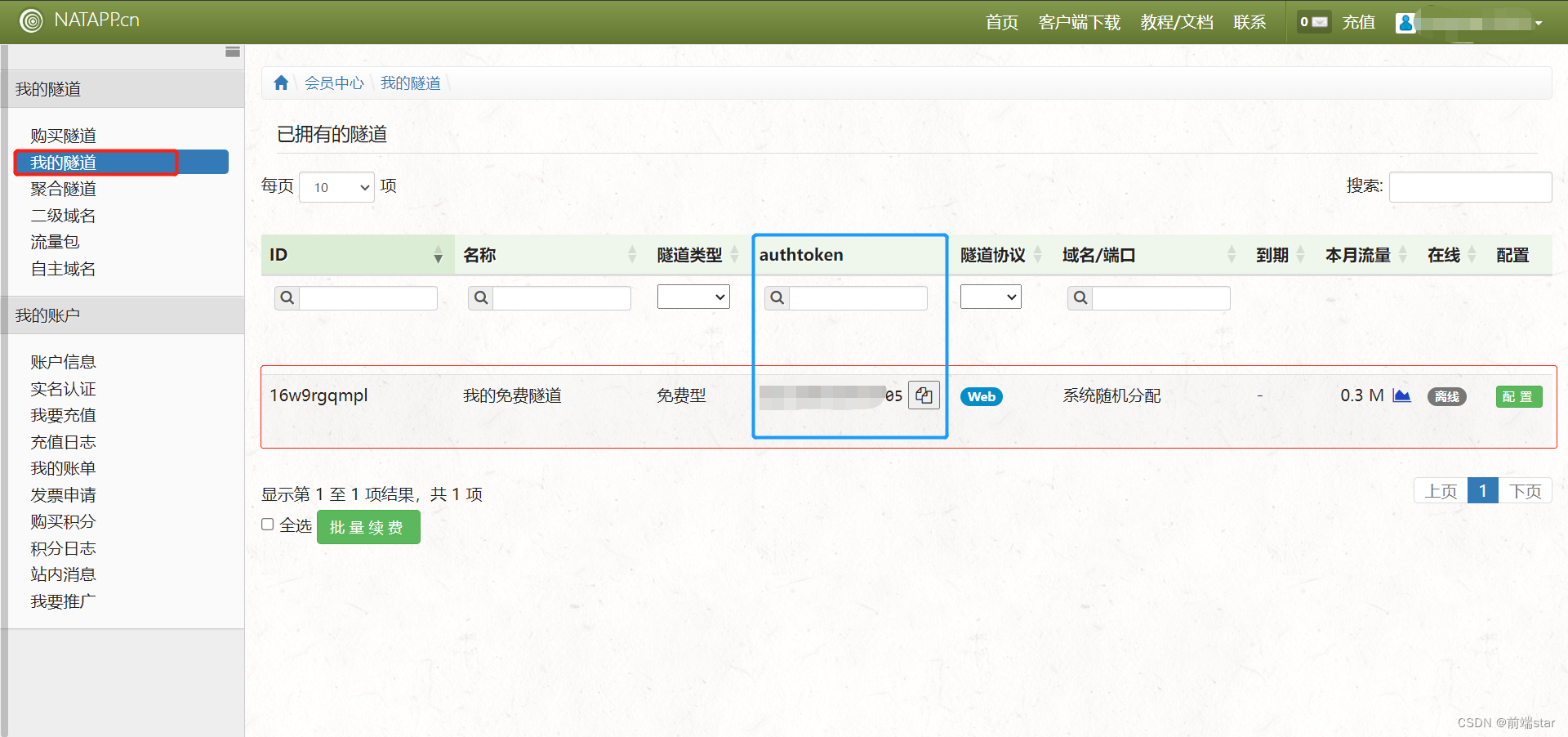1568x737 pixels.
Task: Open 联系 in the top navigation
Action: pos(1249,22)
